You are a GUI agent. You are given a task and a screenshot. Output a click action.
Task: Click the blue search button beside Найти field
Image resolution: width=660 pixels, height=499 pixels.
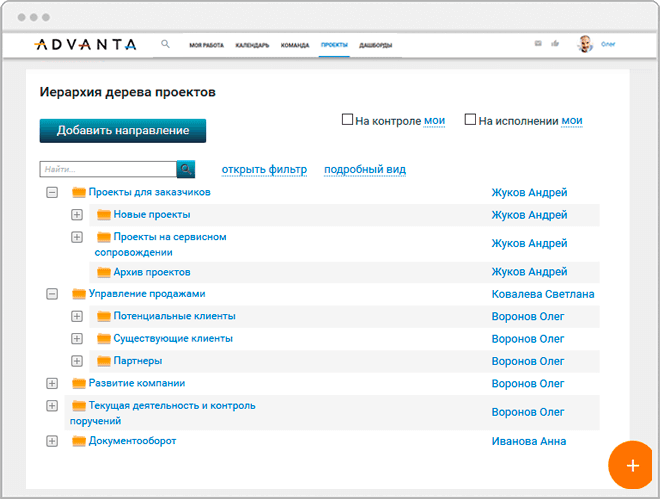coord(186,169)
